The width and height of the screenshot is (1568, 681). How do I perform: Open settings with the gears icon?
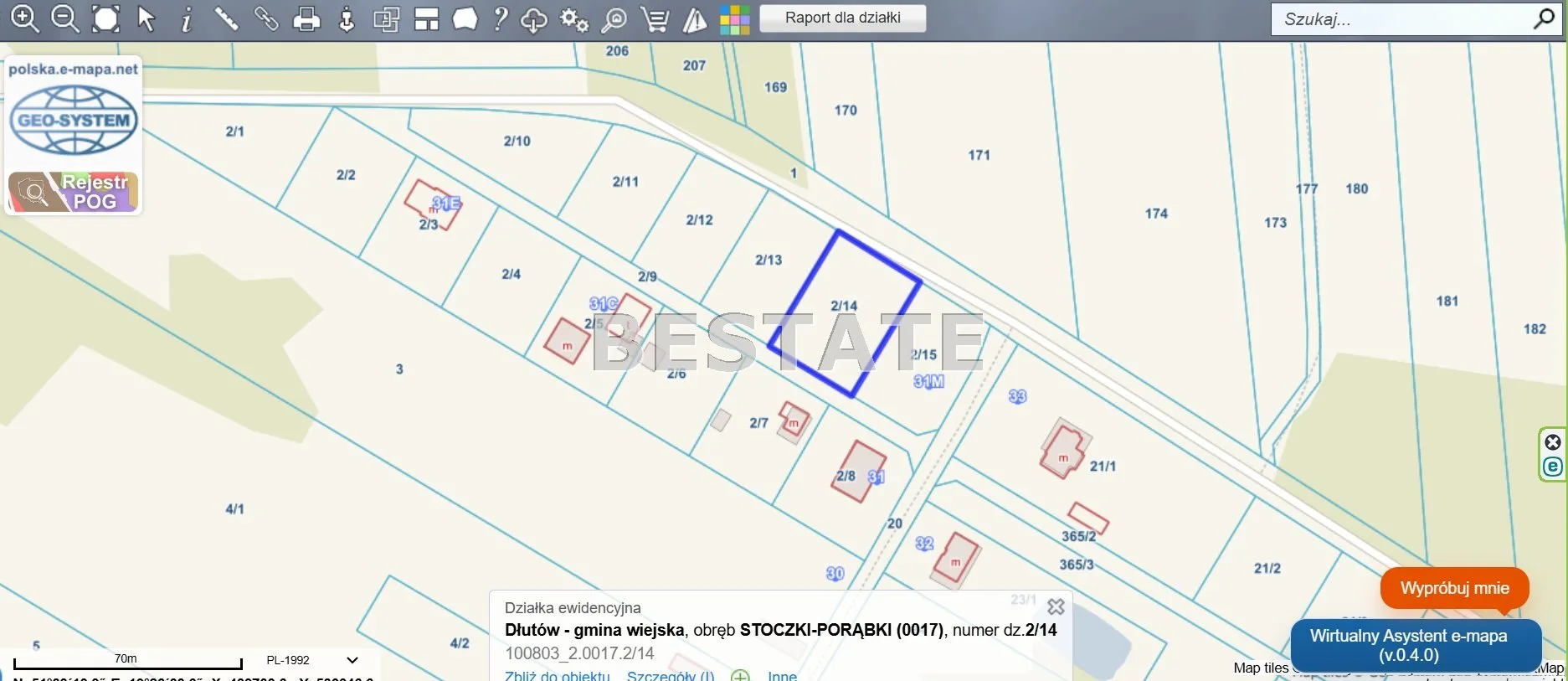[574, 18]
